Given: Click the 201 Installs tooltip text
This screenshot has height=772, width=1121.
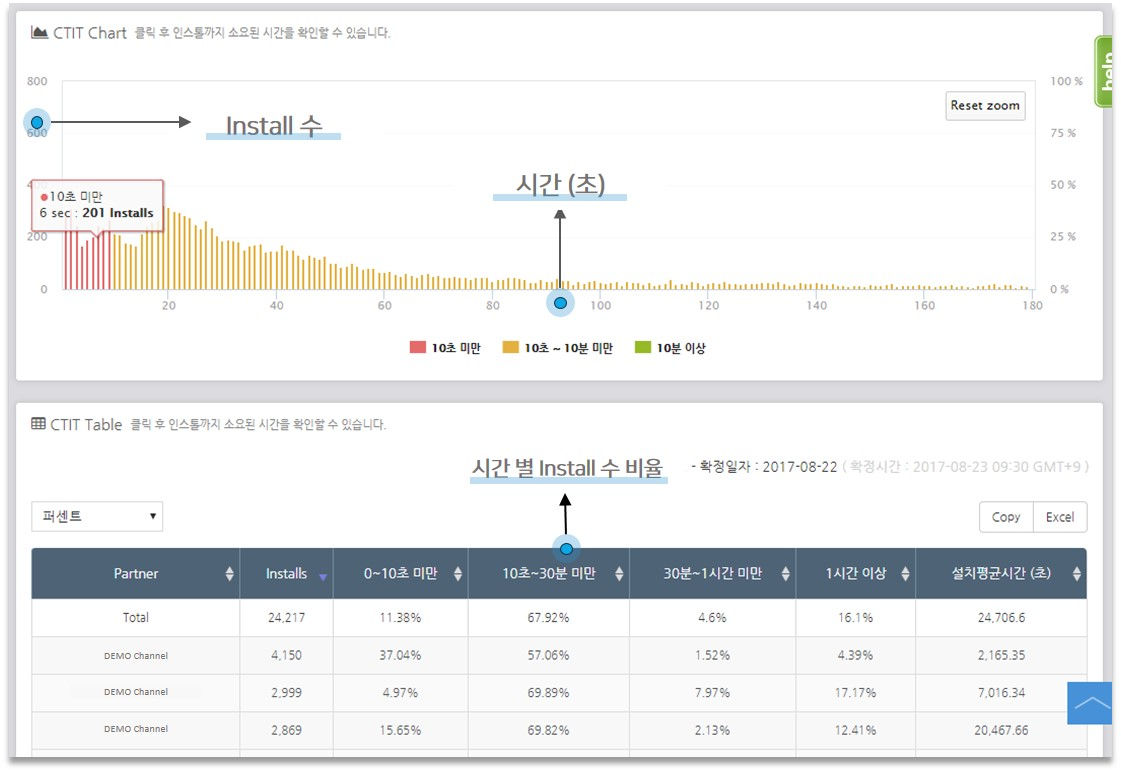Looking at the screenshot, I should [x=118, y=213].
